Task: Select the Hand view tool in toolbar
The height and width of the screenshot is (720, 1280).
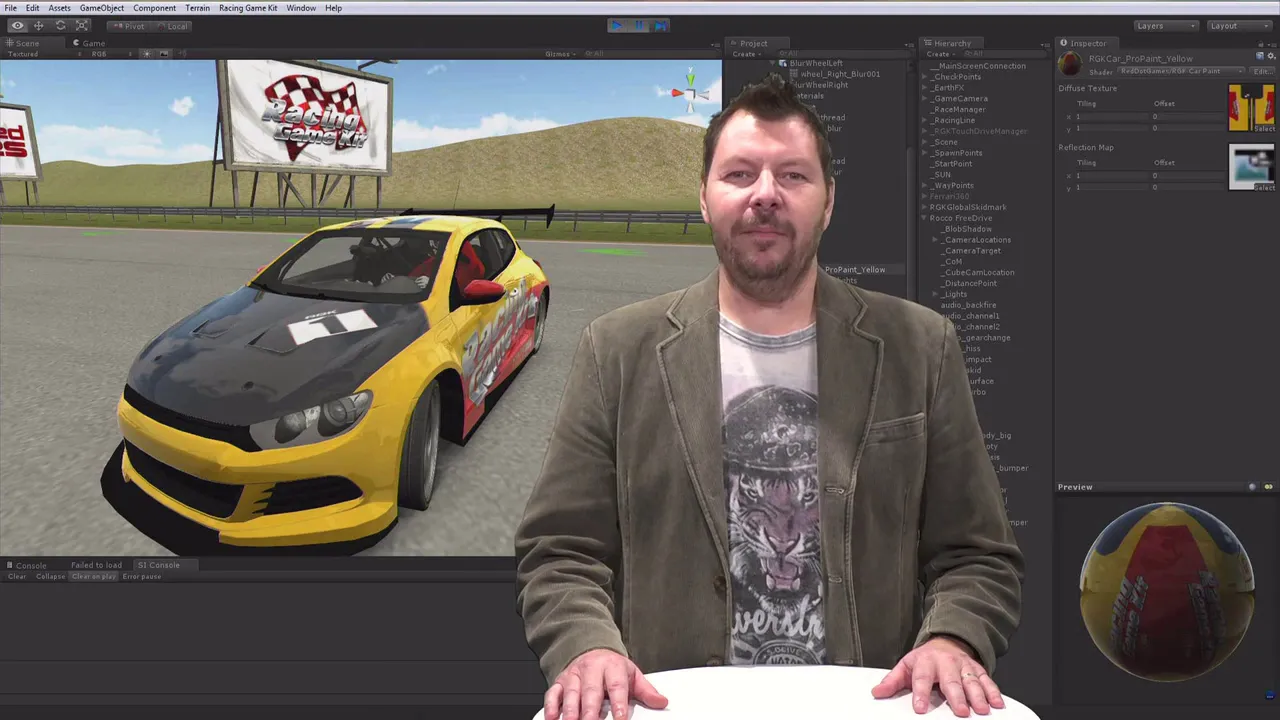Action: pos(17,25)
